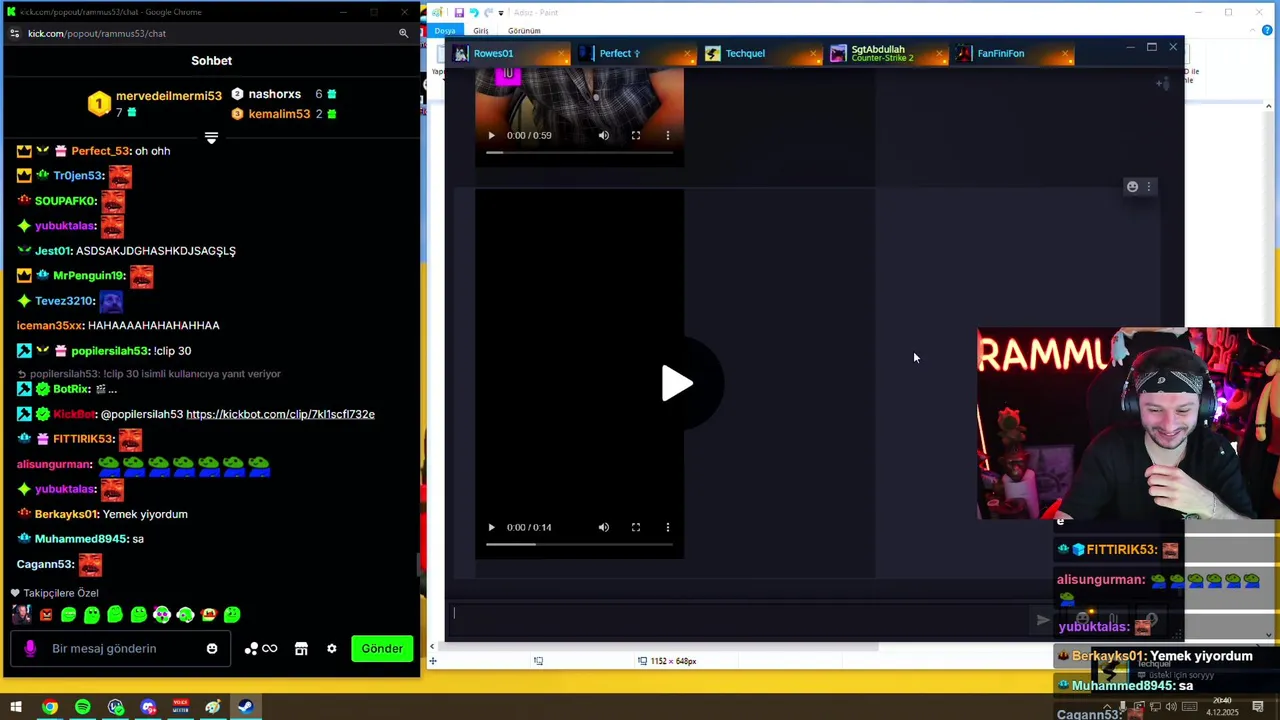Open more options on the 0:14 video
The image size is (1280, 720).
click(668, 527)
